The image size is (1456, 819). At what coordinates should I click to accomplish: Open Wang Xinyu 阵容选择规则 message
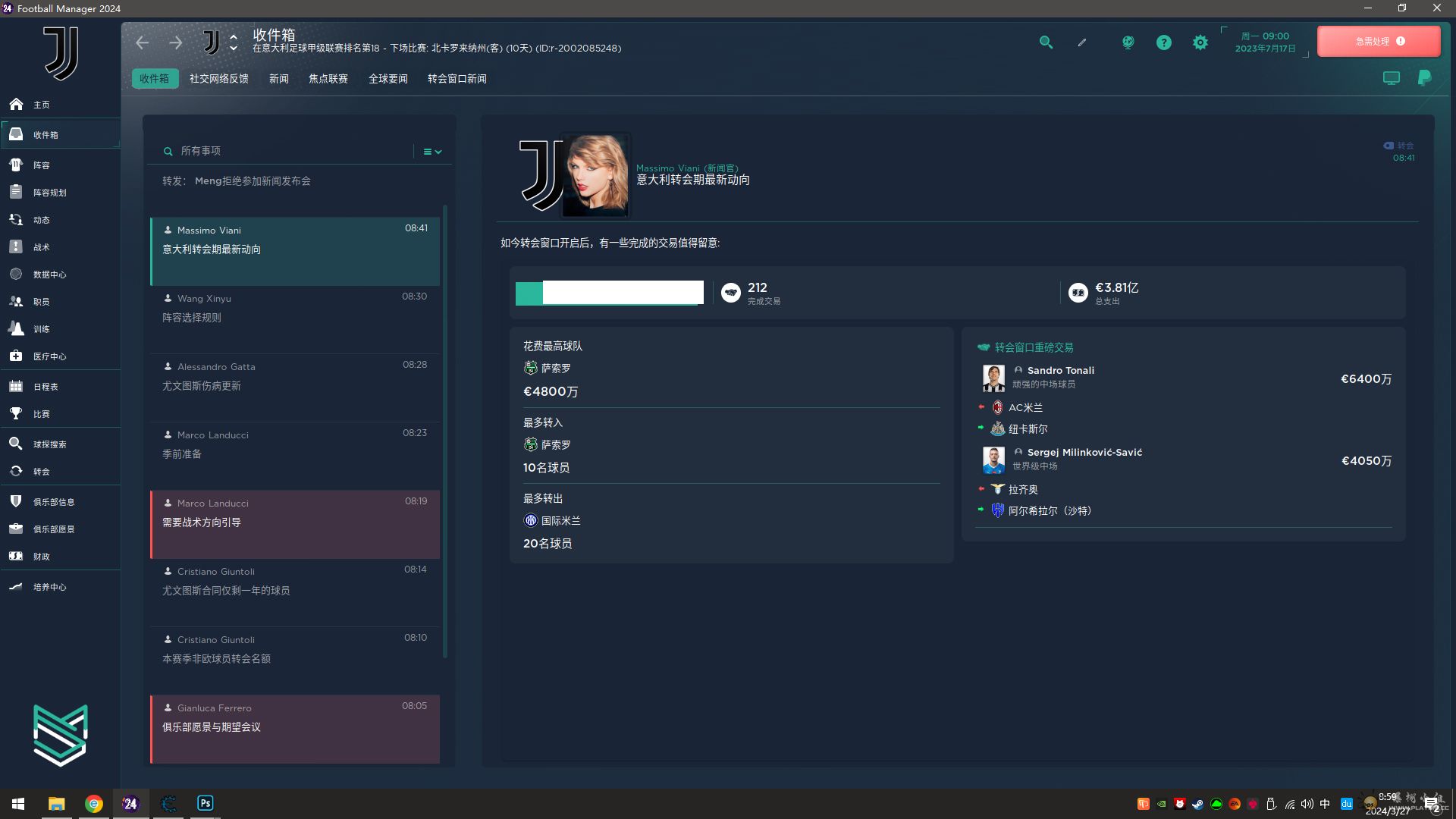[295, 319]
